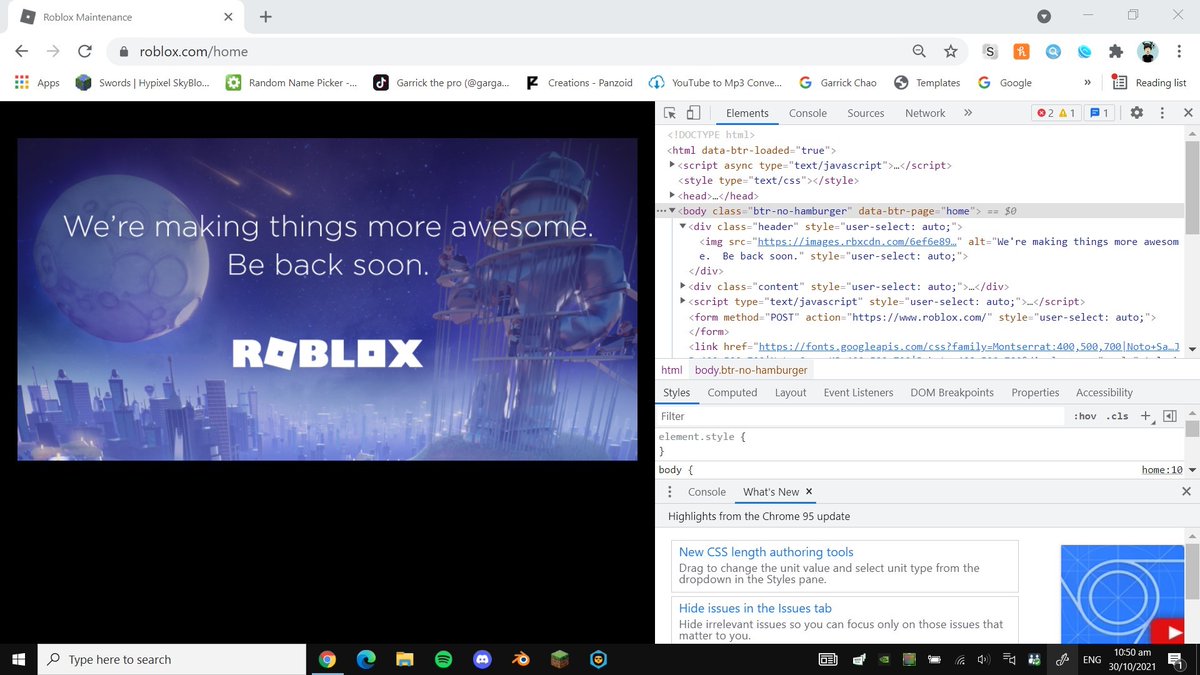Select the html breadcrumb item

[671, 370]
